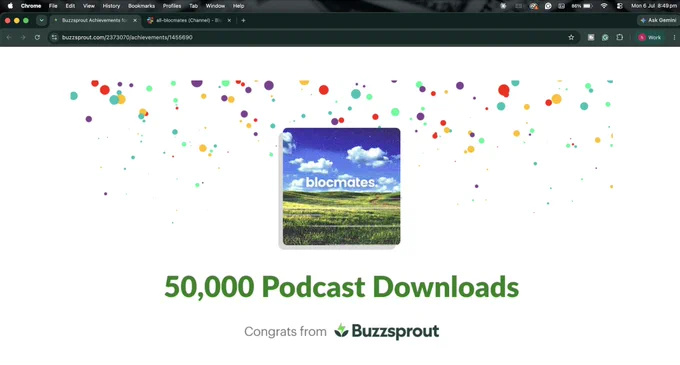Image resolution: width=680 pixels, height=365 pixels.
Task: Click the white square extension icon beside the star
Action: [591, 37]
